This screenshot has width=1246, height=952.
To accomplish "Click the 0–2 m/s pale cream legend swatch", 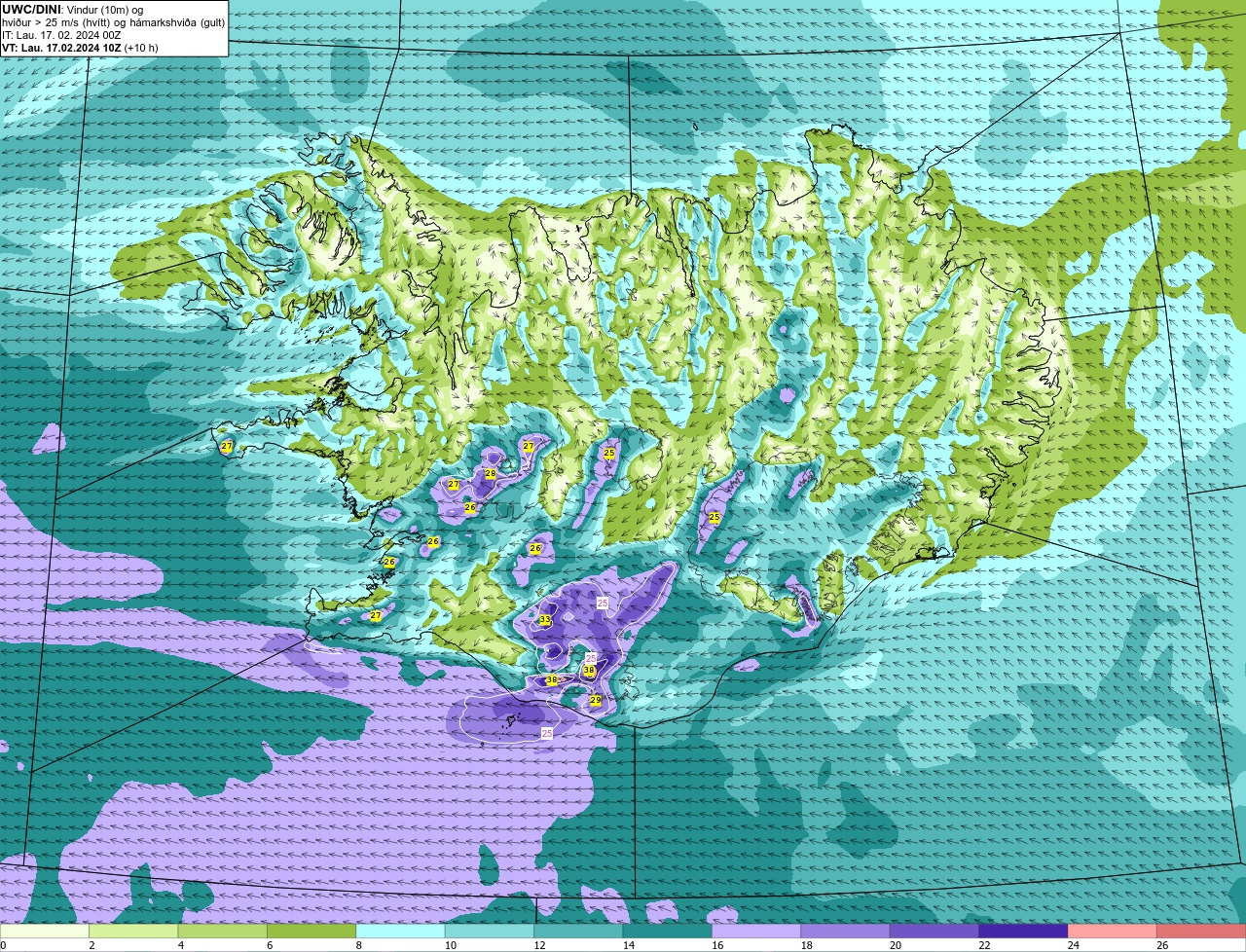I will coord(45,931).
